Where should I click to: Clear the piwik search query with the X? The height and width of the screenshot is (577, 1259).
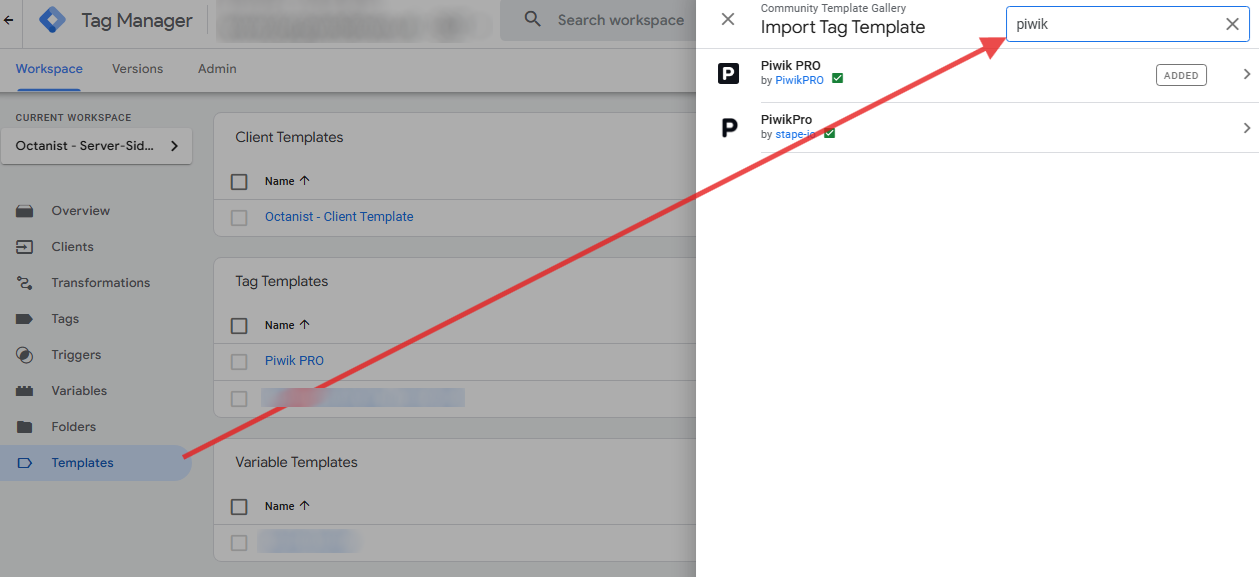point(1232,23)
